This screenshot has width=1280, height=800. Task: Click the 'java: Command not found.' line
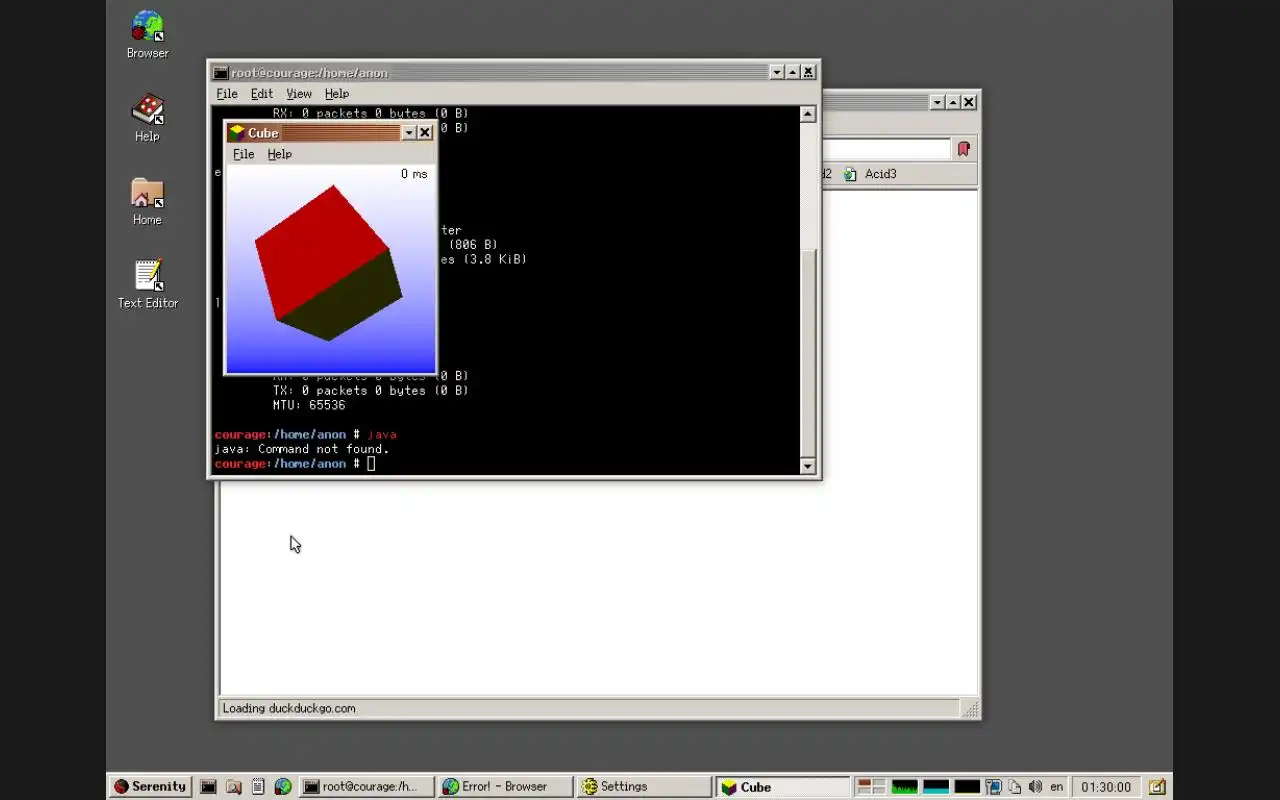click(302, 449)
